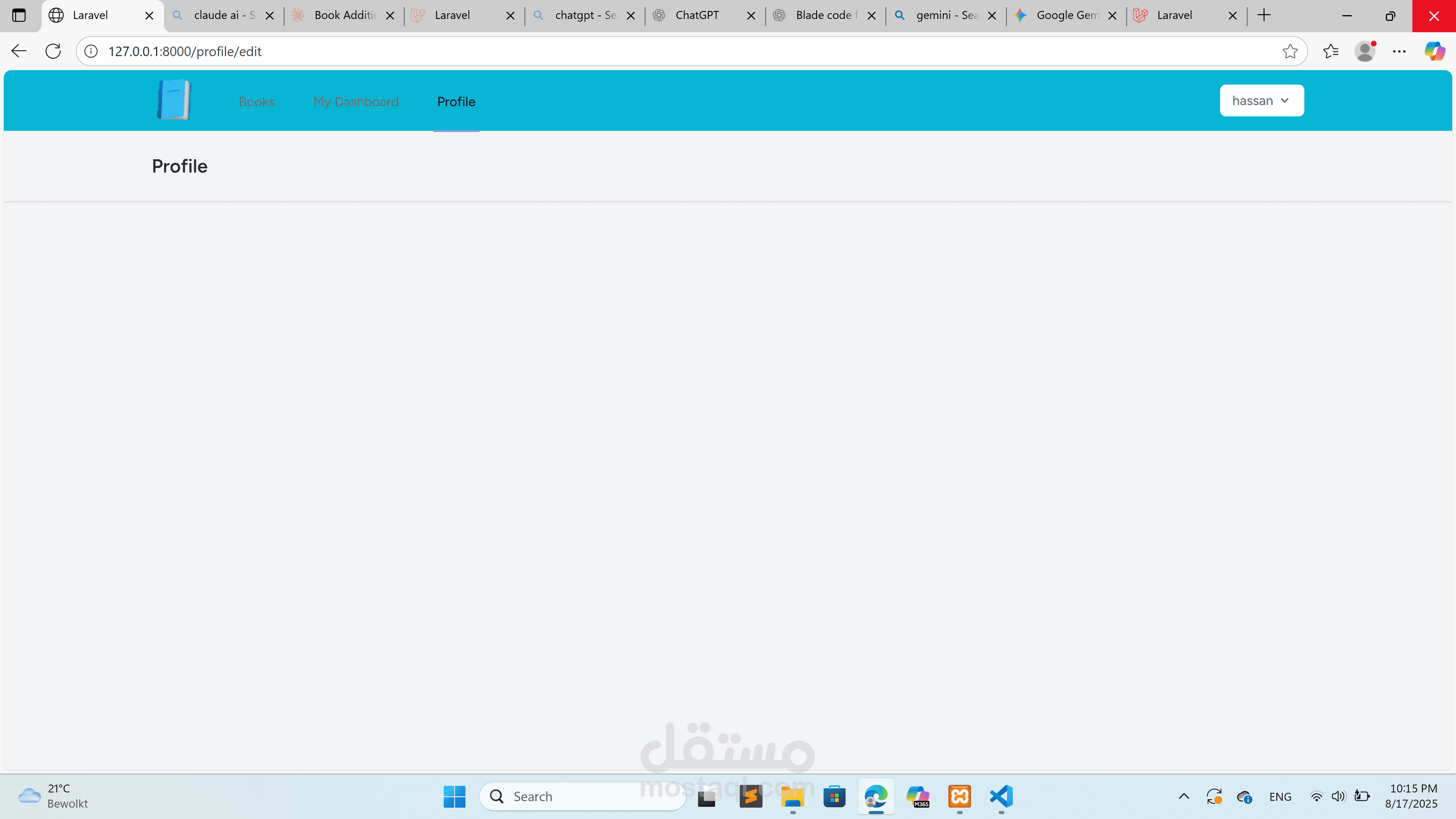Close the Google Gemini tab
This screenshot has width=1456, height=819.
[x=1112, y=16]
